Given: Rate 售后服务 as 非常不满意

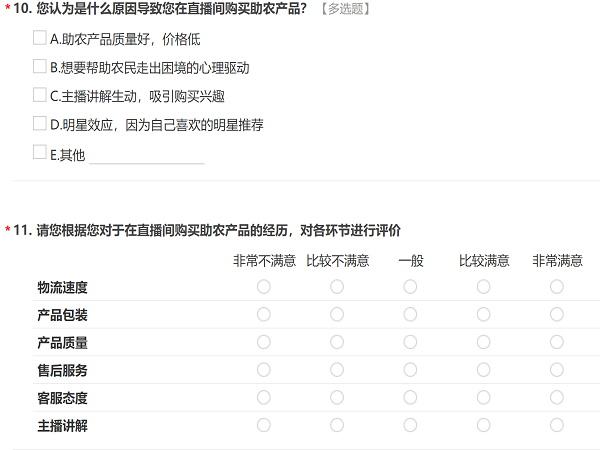Looking at the screenshot, I should point(264,370).
